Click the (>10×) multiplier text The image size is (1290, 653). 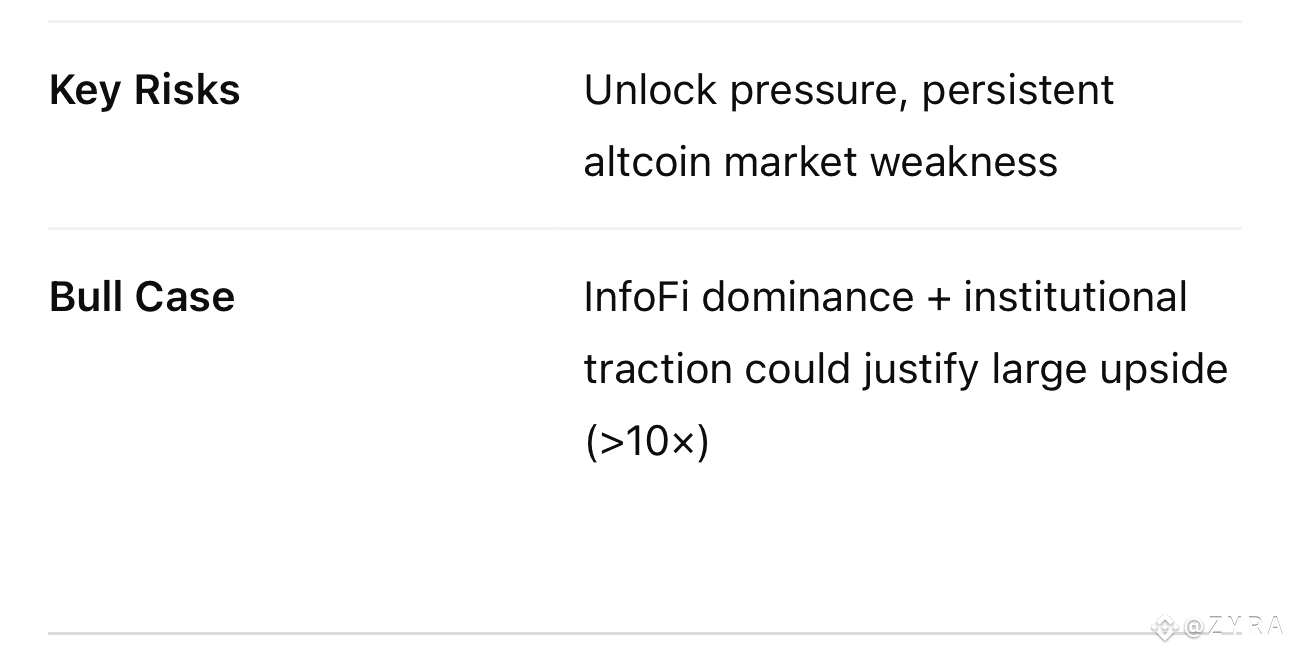[647, 442]
